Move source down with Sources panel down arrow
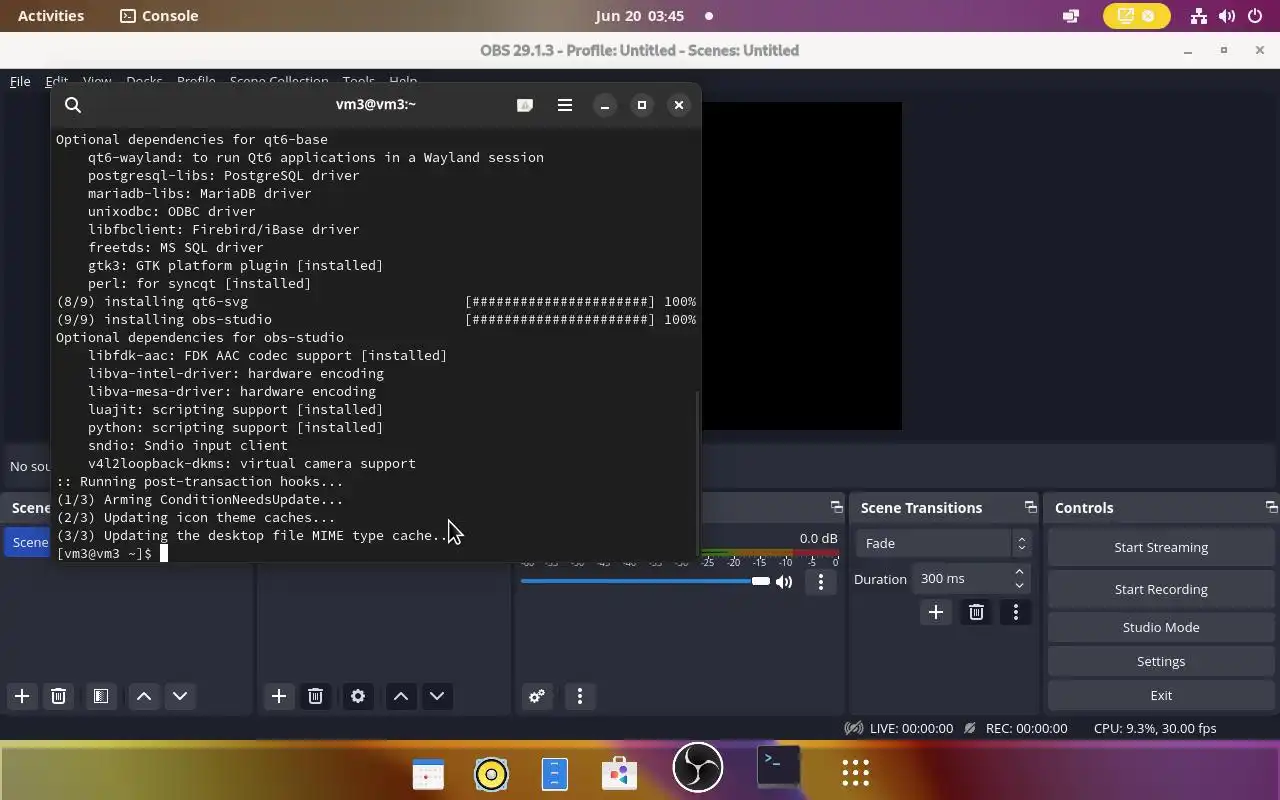 pos(437,696)
